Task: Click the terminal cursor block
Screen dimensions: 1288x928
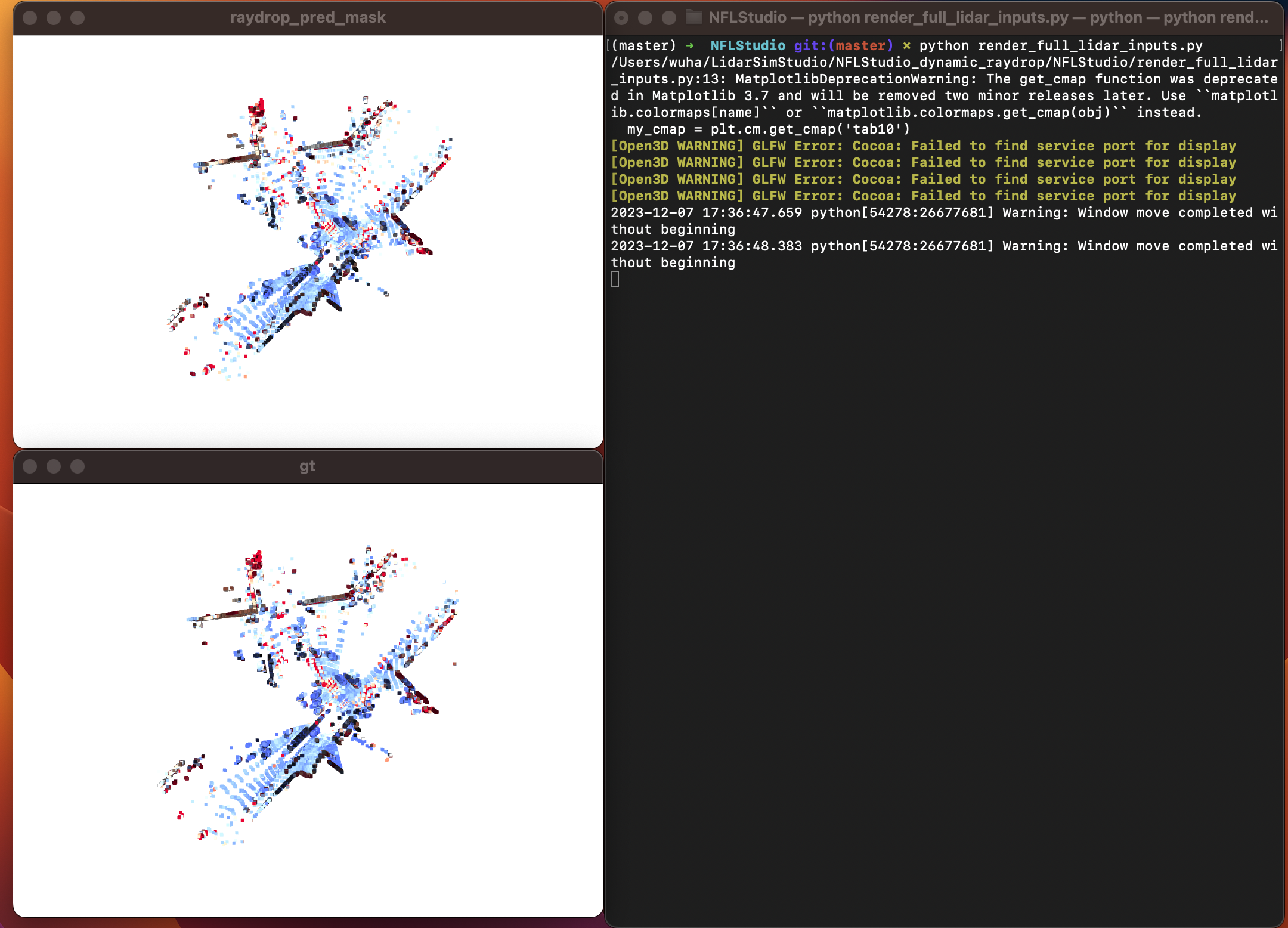Action: pyautogui.click(x=615, y=279)
